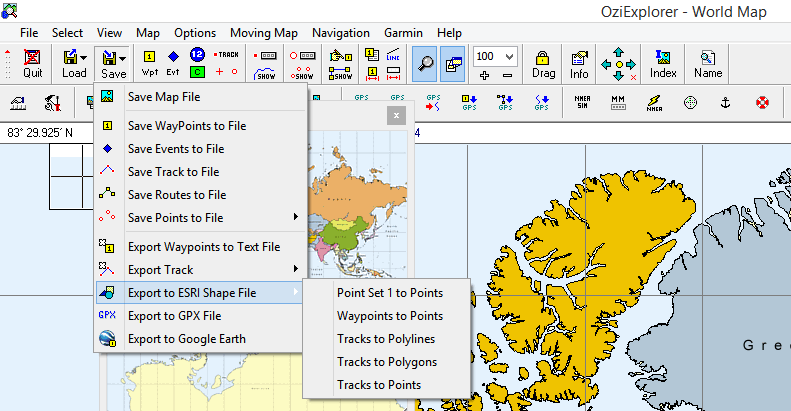Click the Name search button
Viewport: 791px width, 411px height.
click(x=708, y=64)
